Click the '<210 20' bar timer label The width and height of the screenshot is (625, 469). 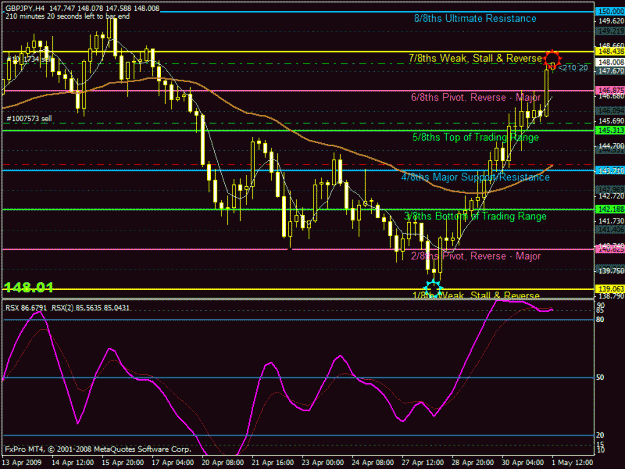tap(573, 68)
